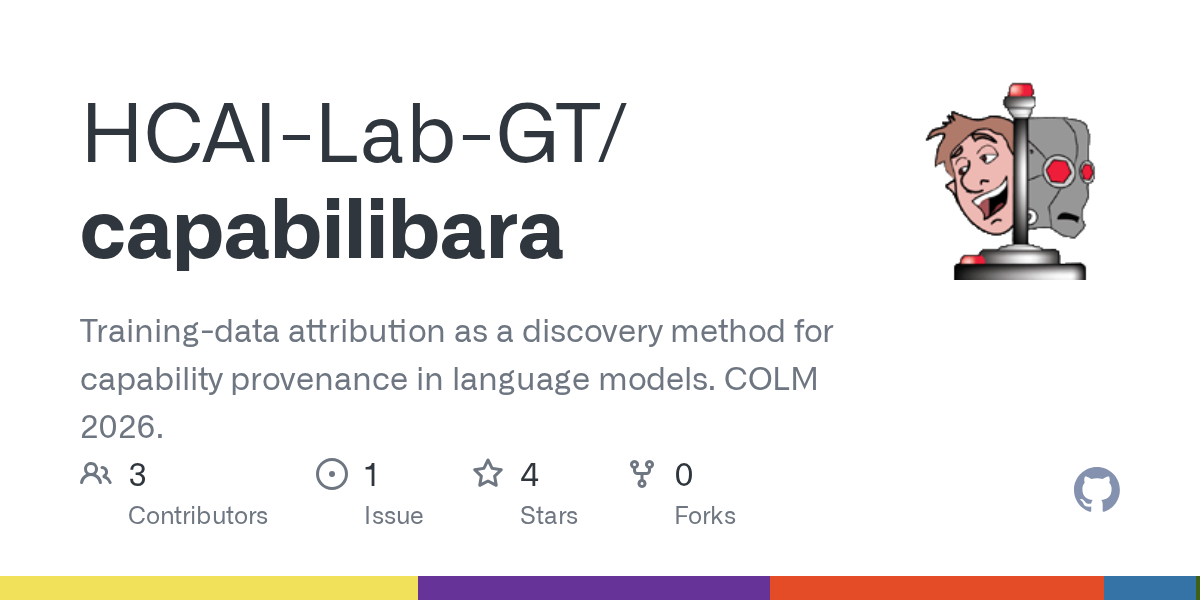
Task: Click the yellow language bar segment
Action: (x=209, y=588)
